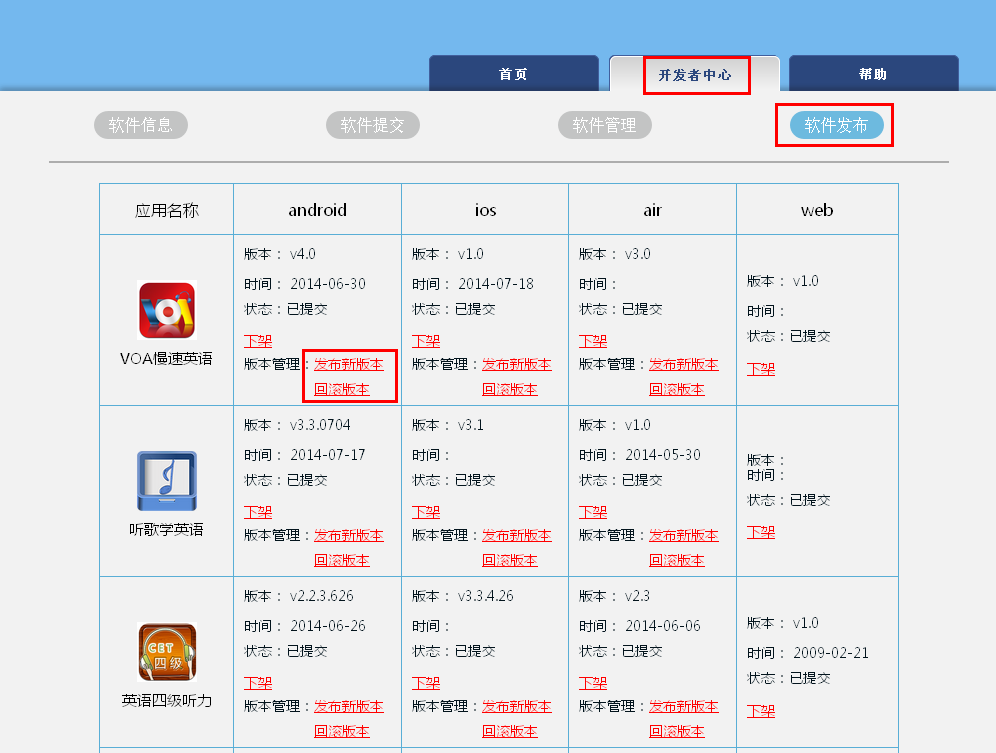The width and height of the screenshot is (996, 753).
Task: Open the 首页 tab
Action: (513, 74)
